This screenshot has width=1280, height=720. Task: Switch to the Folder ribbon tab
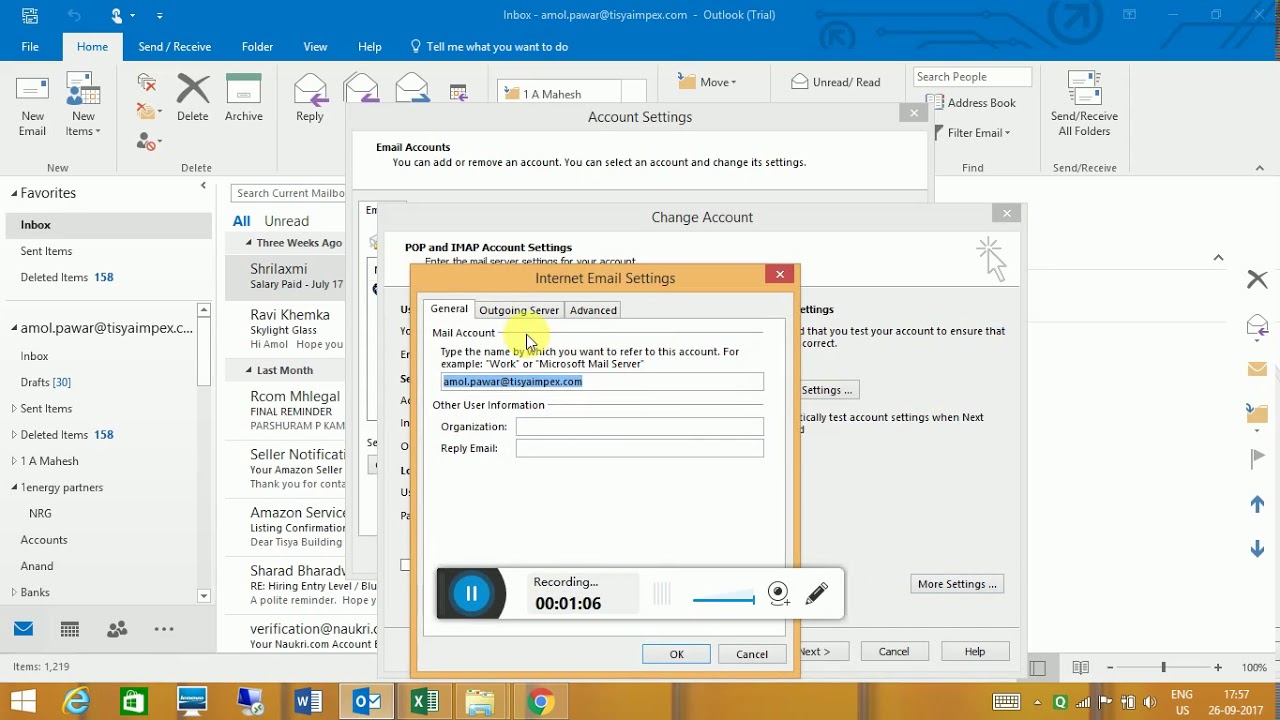[x=257, y=47]
